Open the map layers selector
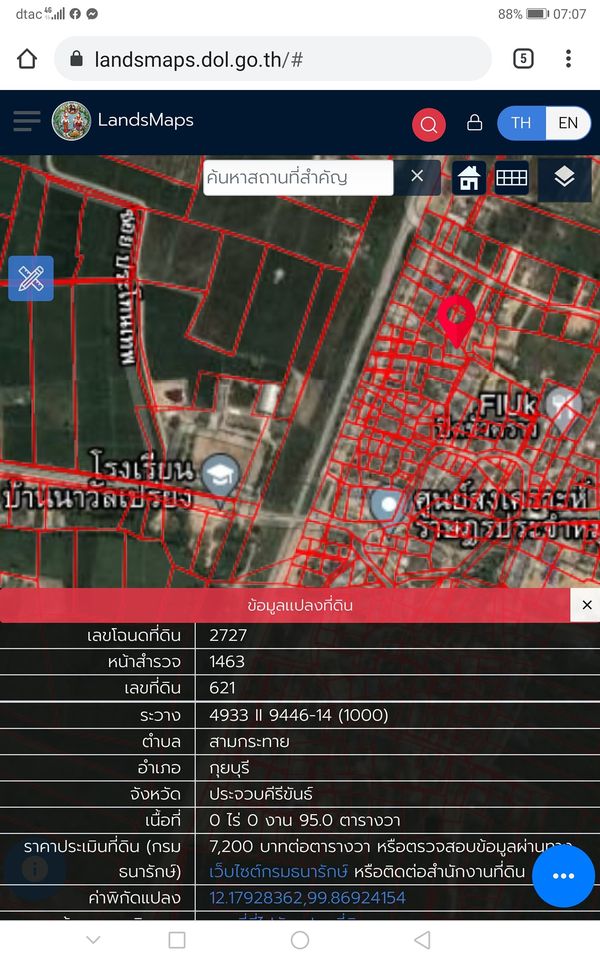 point(564,178)
